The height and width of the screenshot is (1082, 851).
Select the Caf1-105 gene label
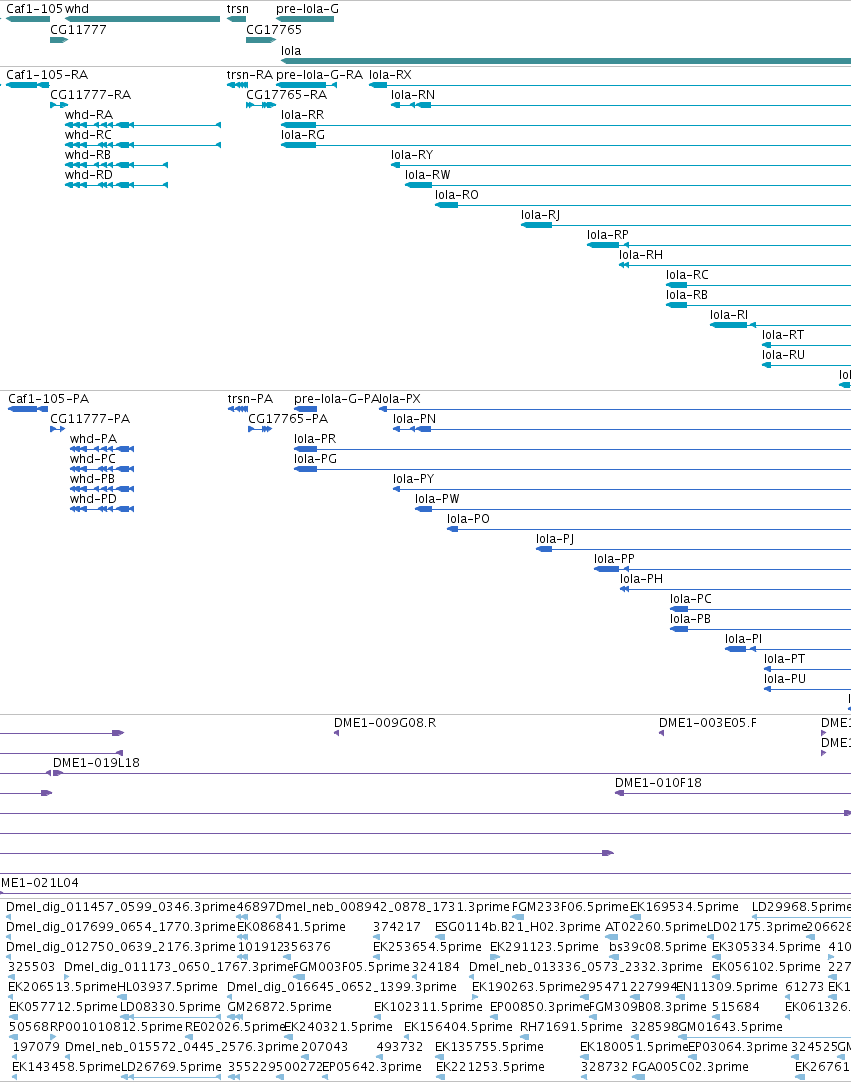click(34, 9)
